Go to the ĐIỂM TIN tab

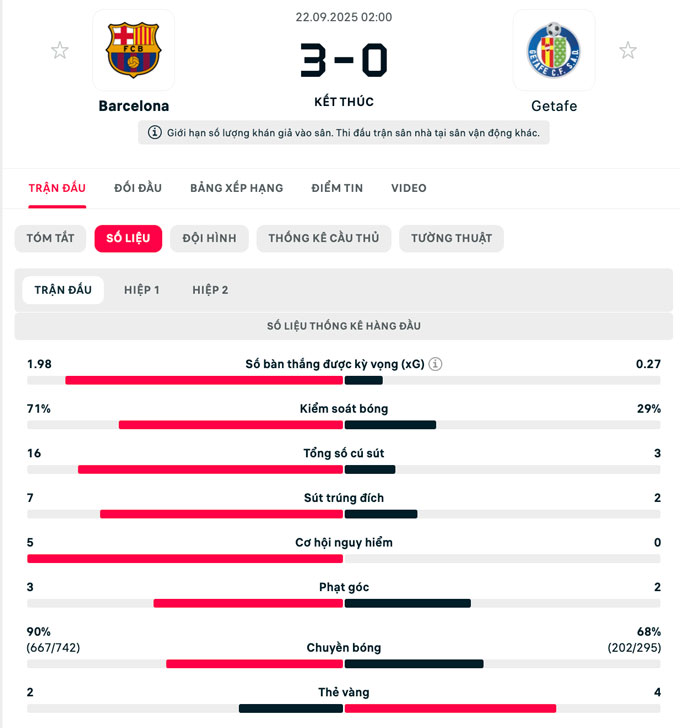pyautogui.click(x=337, y=188)
